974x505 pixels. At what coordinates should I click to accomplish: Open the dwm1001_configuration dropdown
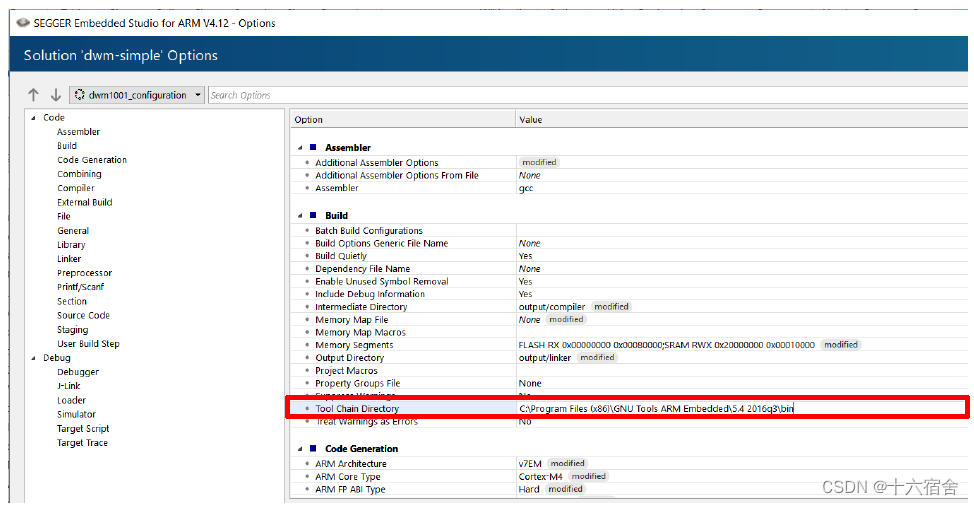pos(137,95)
